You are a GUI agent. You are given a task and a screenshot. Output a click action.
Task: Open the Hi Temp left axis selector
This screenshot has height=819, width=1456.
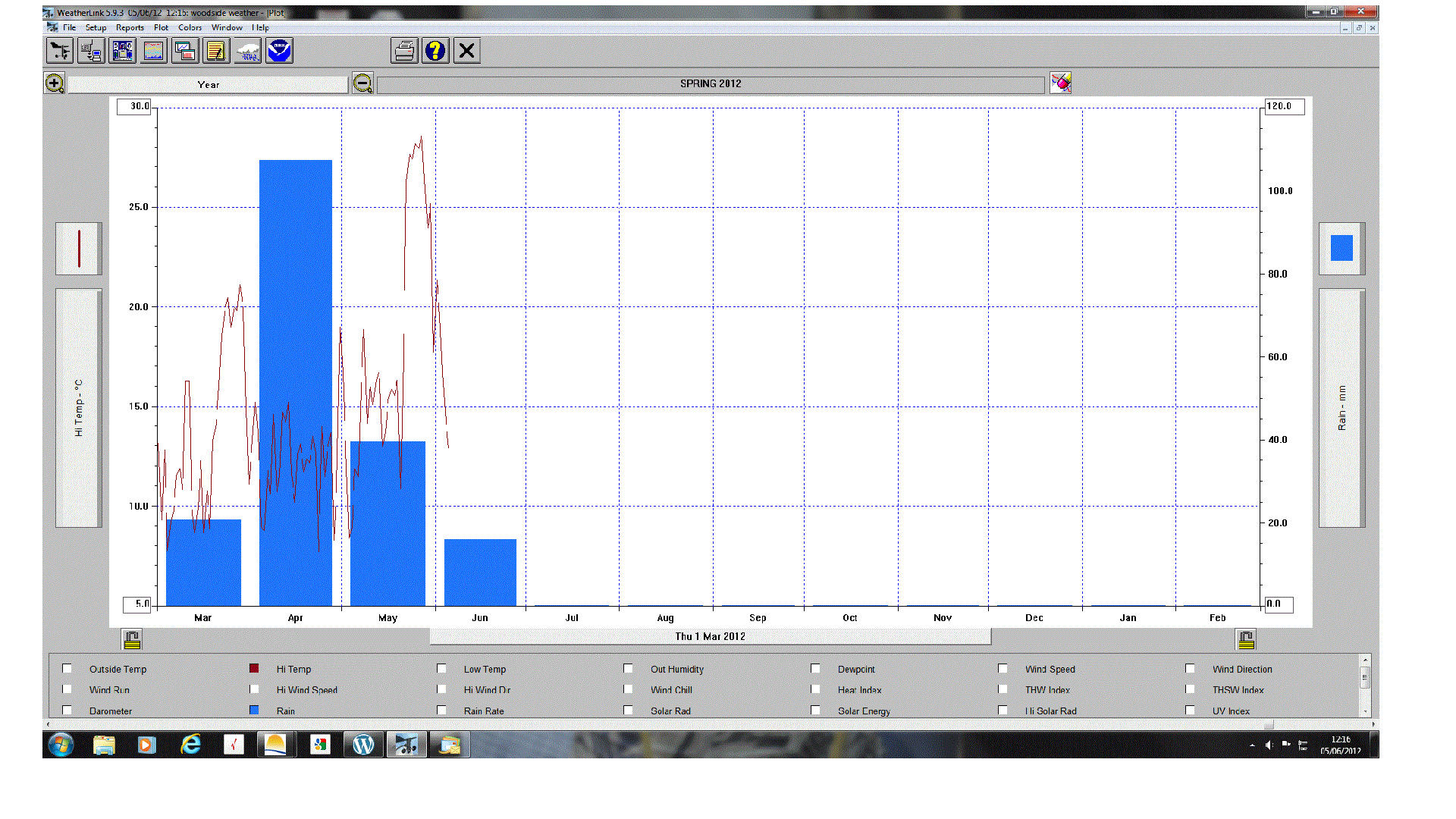click(x=78, y=408)
